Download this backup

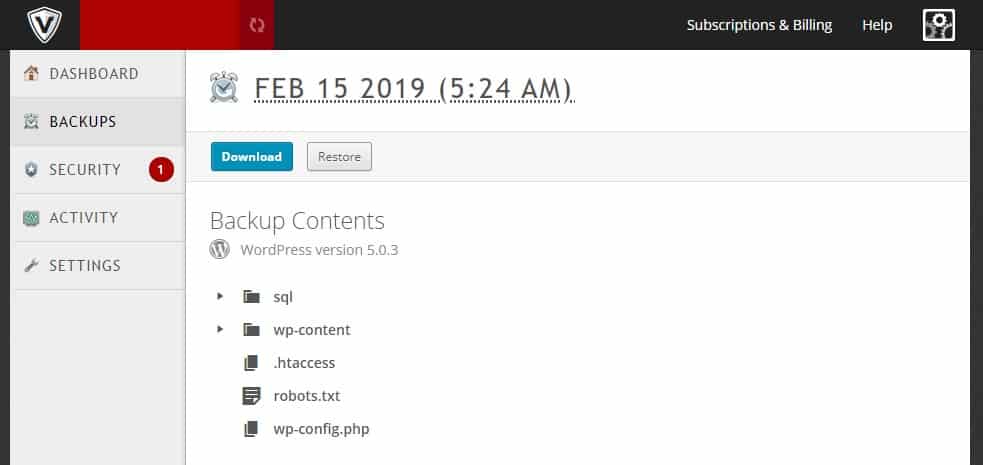[251, 157]
